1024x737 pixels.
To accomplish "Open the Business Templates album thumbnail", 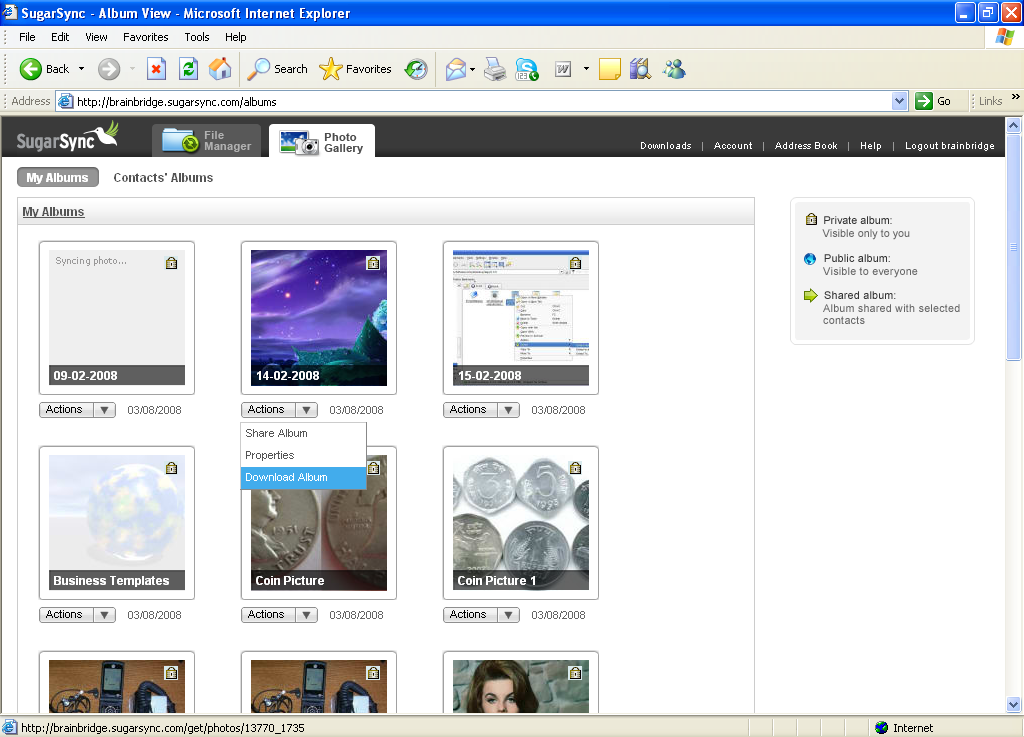I will (117, 522).
